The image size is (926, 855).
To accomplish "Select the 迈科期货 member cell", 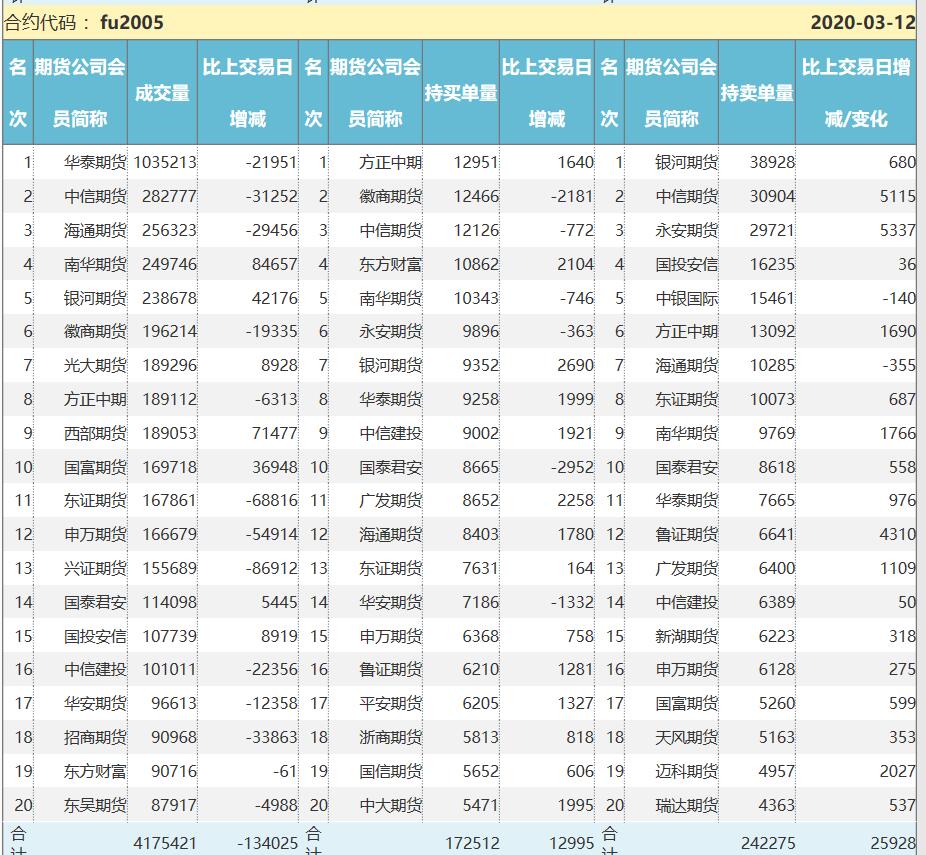I will (x=686, y=771).
